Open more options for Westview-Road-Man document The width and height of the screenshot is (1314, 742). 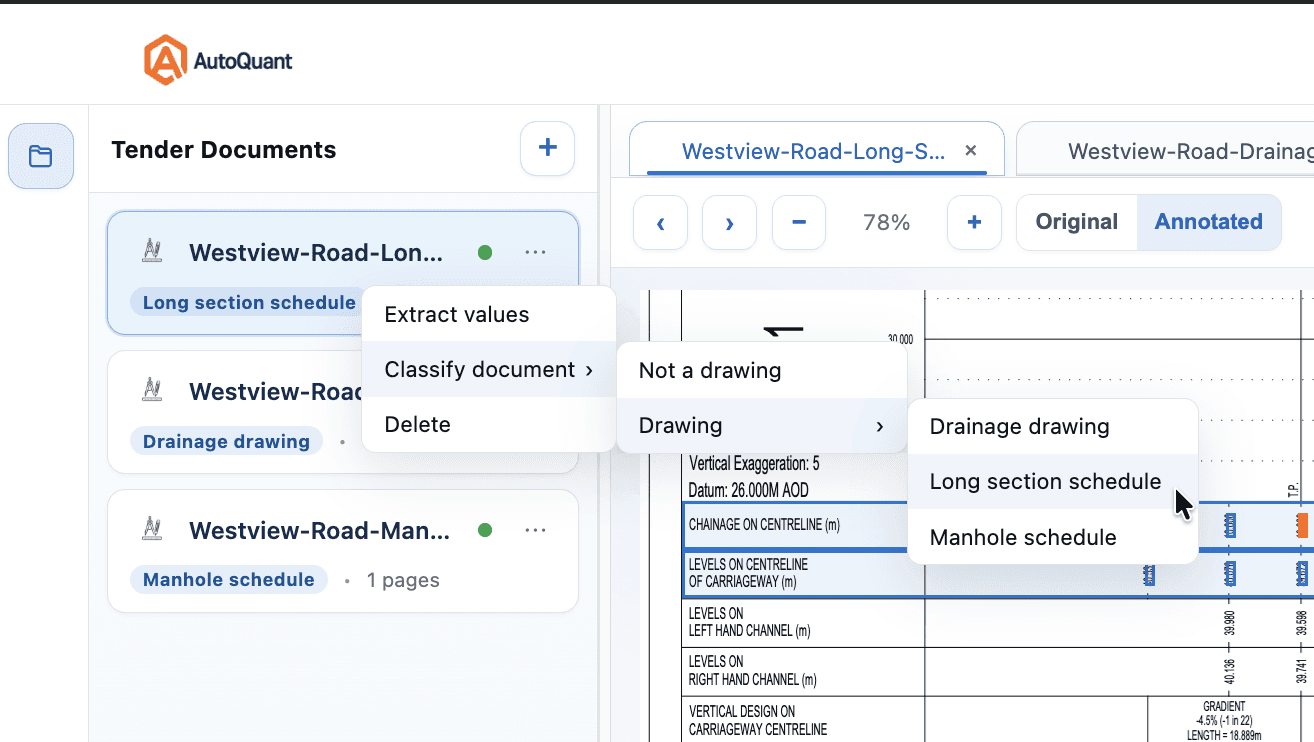click(x=535, y=530)
